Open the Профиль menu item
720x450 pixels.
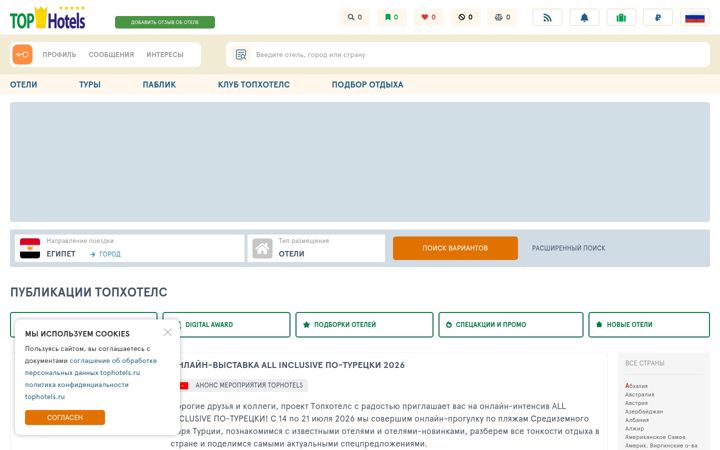[x=59, y=54]
